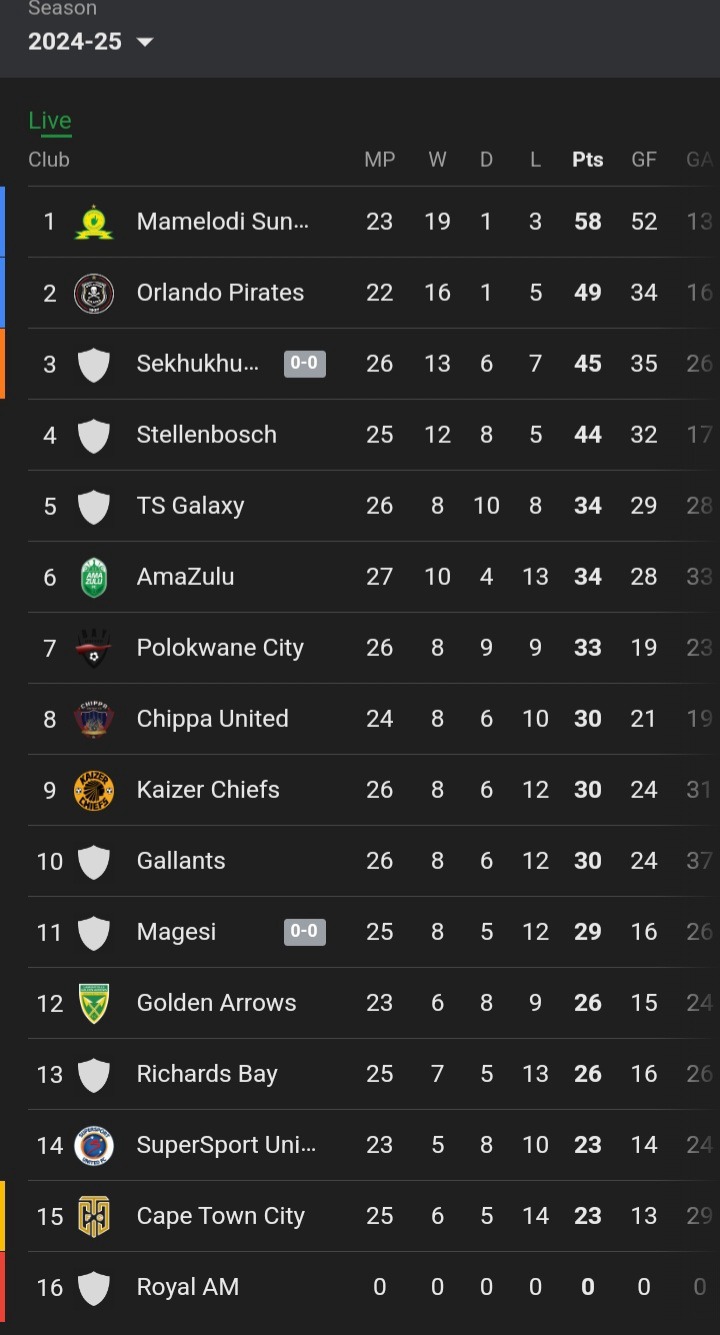
Task: Click the SuperSport United crest
Action: click(94, 1145)
